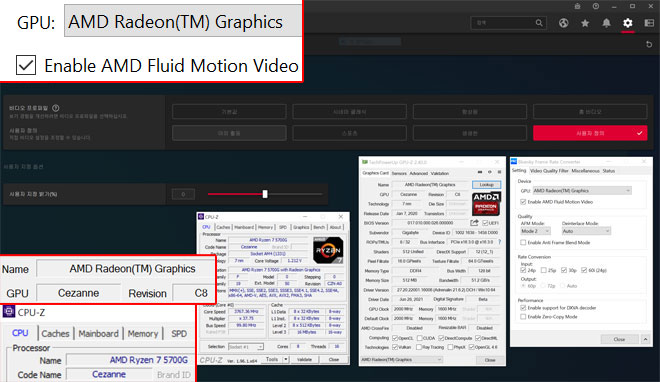660x382 pixels.
Task: Open the AFM Mode dropdown showing Mode 2
Action: [x=535, y=231]
